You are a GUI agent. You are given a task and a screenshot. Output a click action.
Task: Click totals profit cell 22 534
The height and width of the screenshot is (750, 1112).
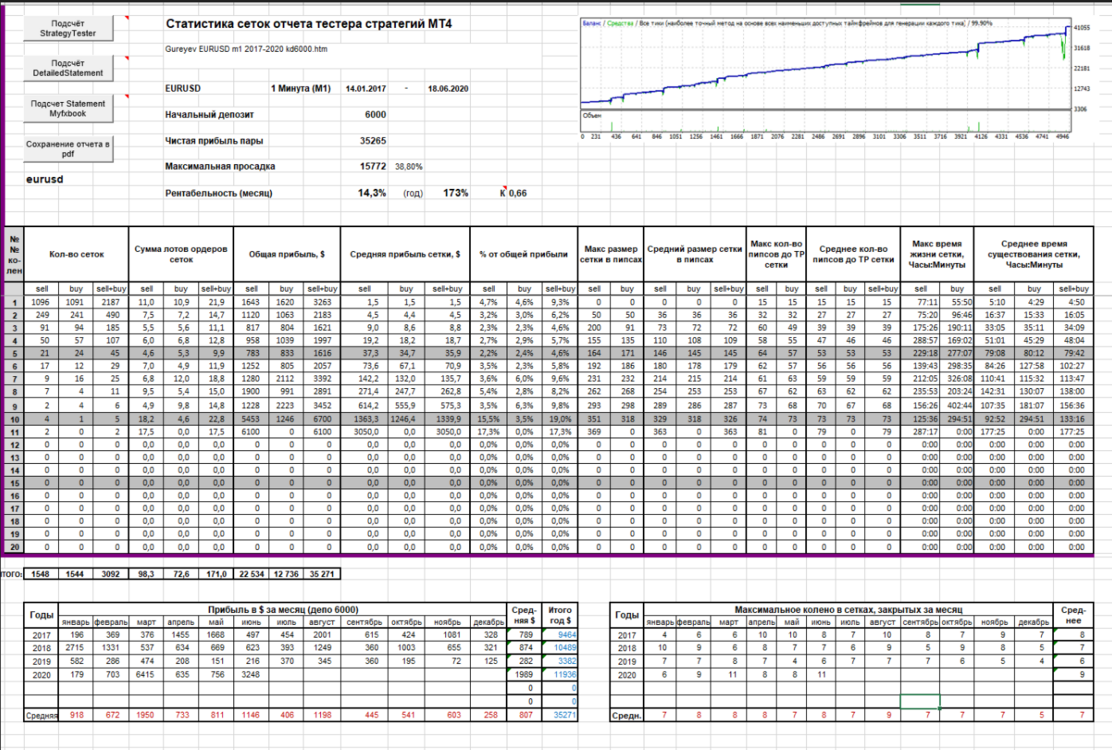point(252,573)
